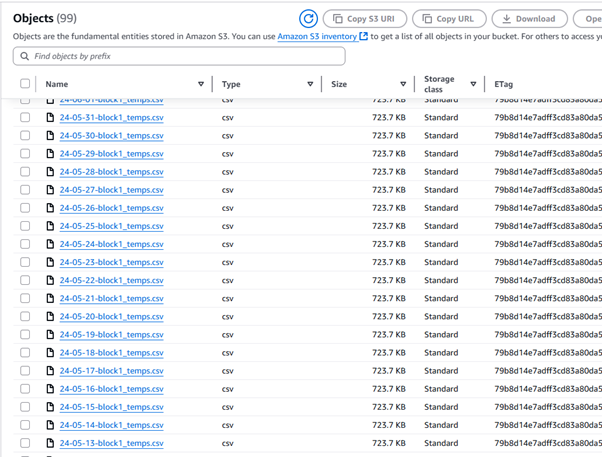602x457 pixels.
Task: Open the Amazon S3 inventory link
Action: tap(317, 36)
